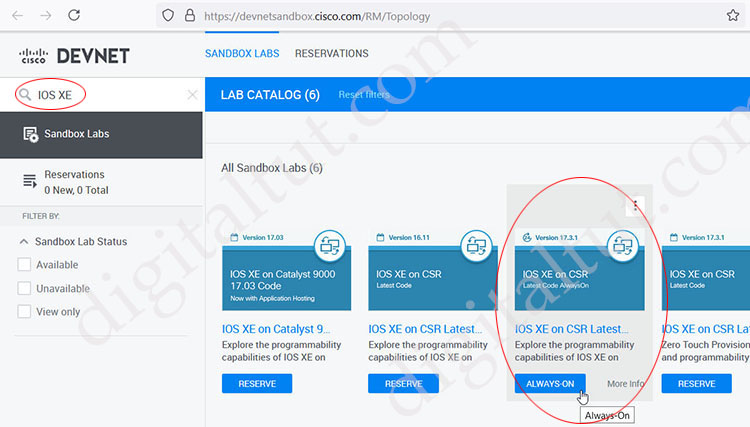Viewport: 750px width, 427px height.
Task: Click the magnifier search icon
Action: tap(25, 94)
